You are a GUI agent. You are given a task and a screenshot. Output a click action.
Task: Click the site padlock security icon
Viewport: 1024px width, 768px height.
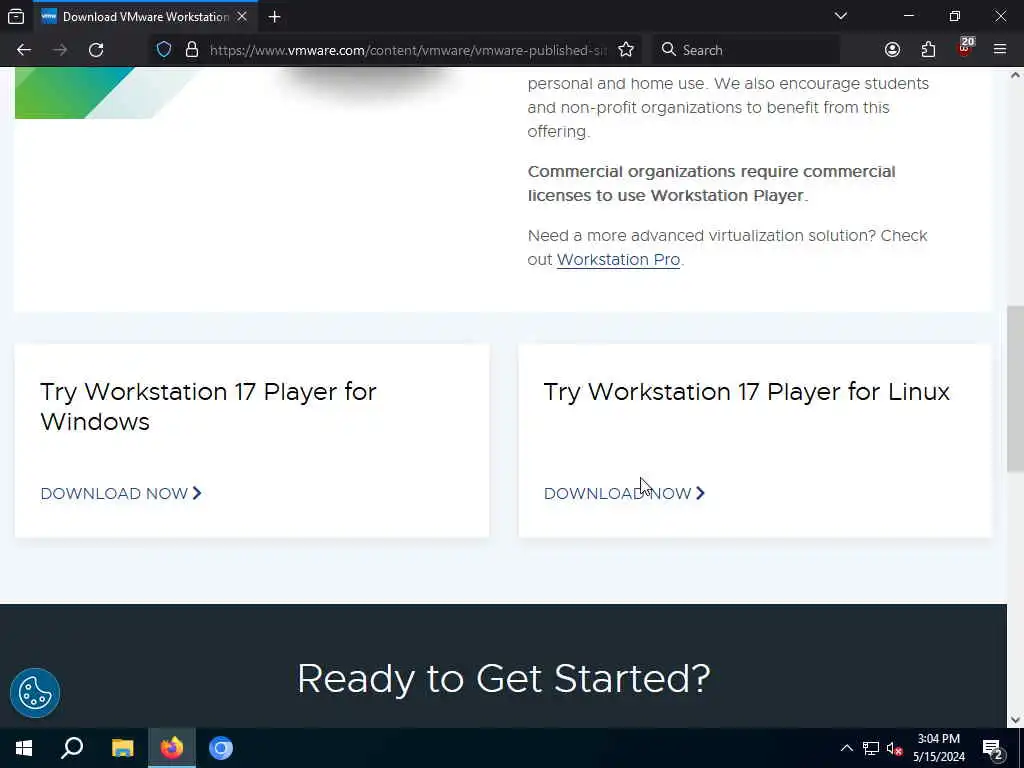point(191,50)
